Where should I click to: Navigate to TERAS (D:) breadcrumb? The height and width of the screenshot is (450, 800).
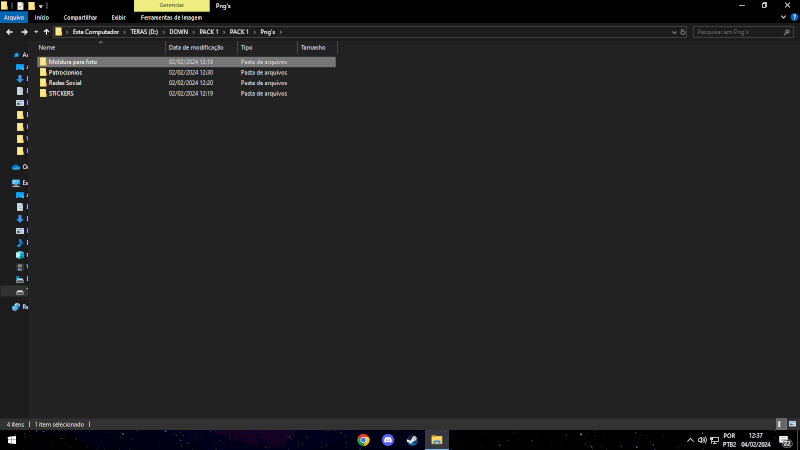pos(144,32)
